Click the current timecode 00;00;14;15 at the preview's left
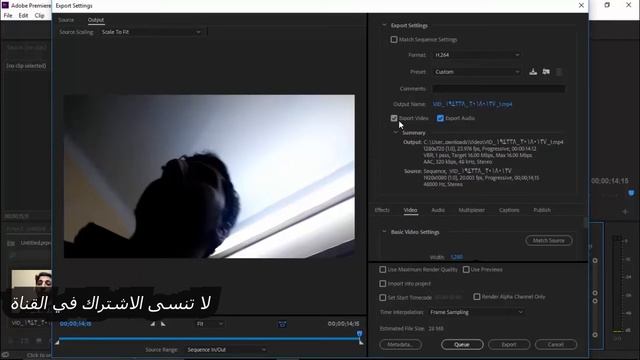This screenshot has height=360, width=640. coord(76,324)
